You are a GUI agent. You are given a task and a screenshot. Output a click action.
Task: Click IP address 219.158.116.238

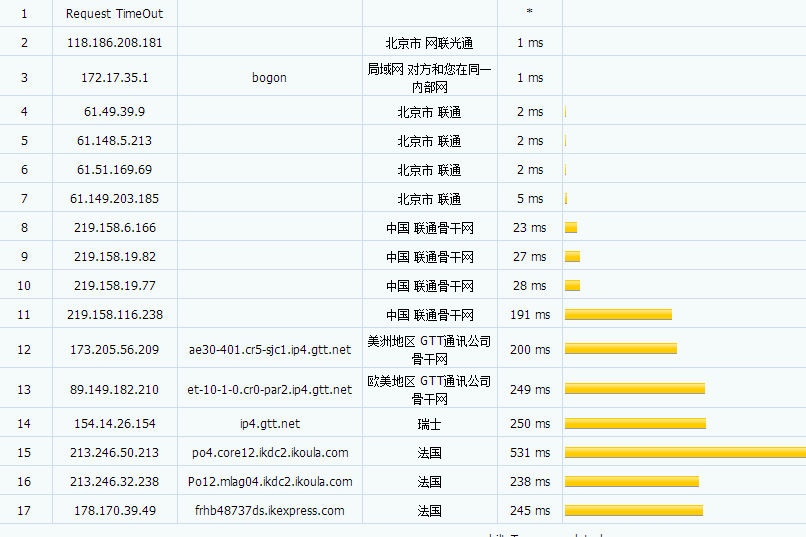coord(114,314)
